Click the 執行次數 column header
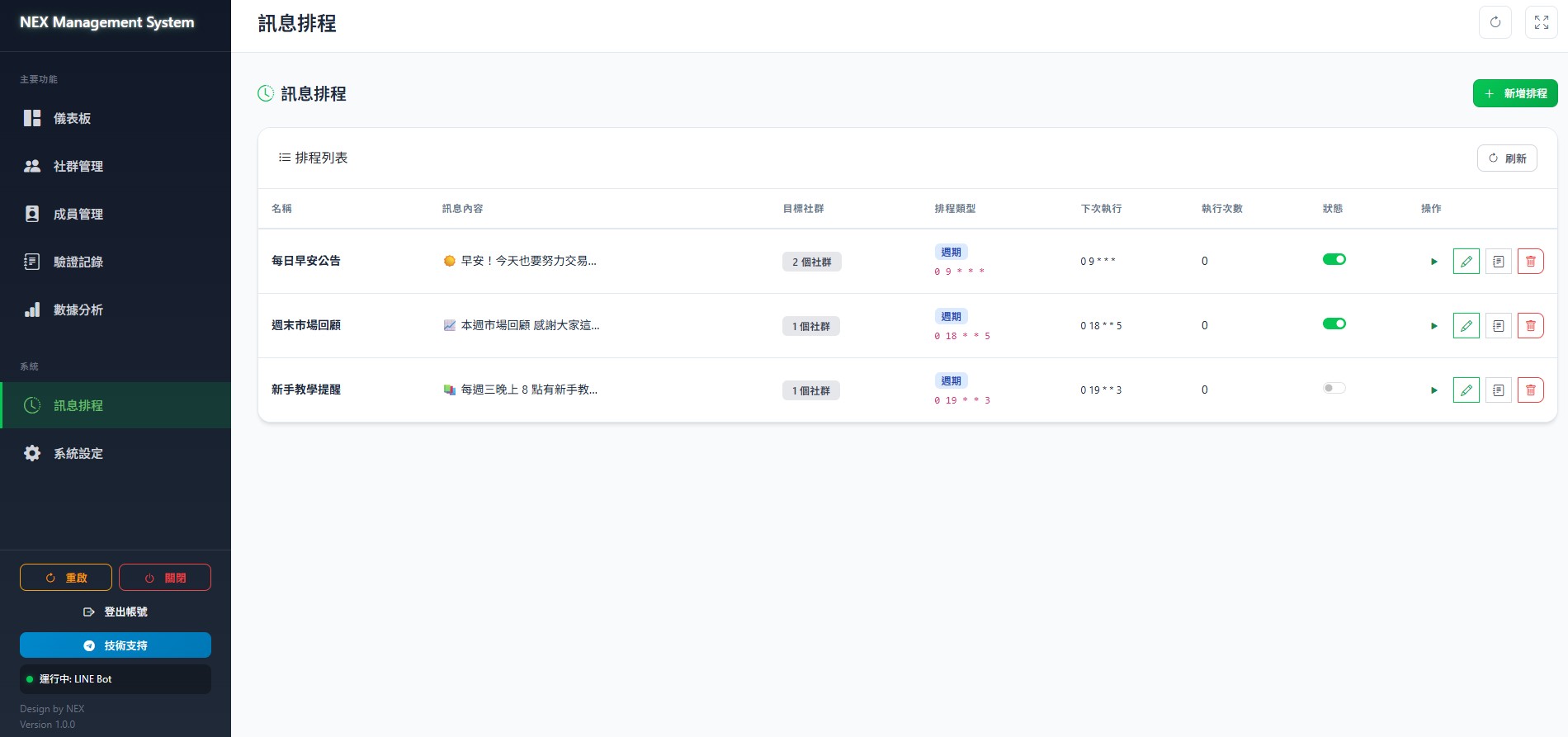 pyautogui.click(x=1222, y=209)
